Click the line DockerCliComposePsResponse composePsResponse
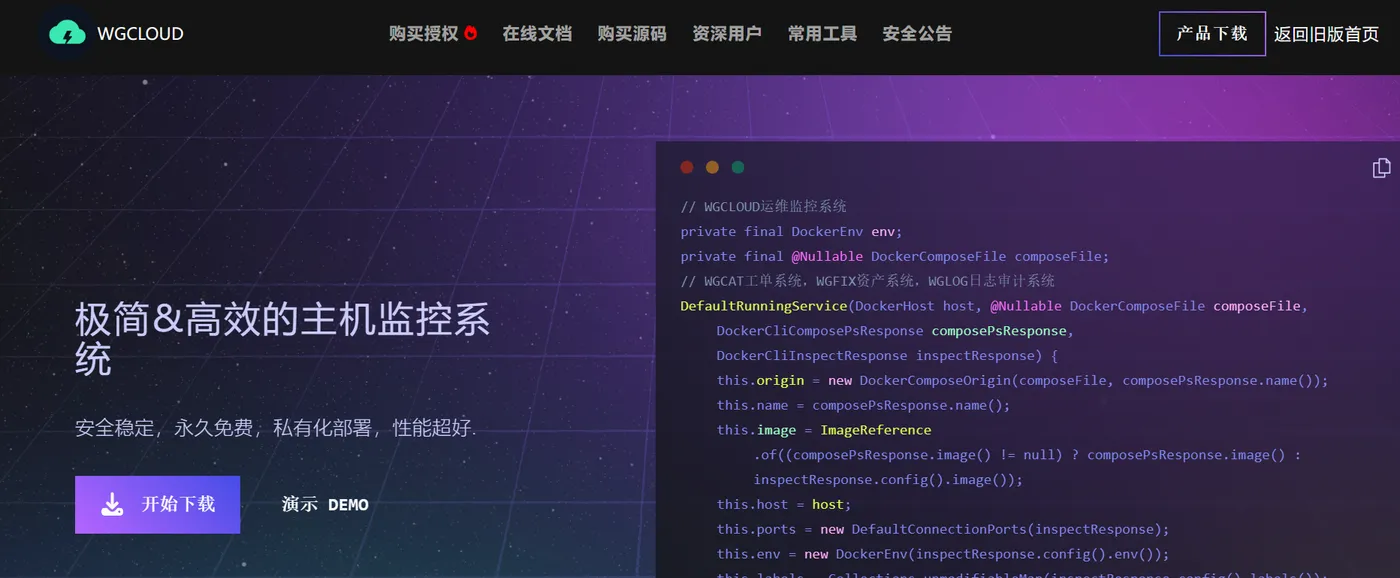The image size is (1400, 578). pos(895,330)
